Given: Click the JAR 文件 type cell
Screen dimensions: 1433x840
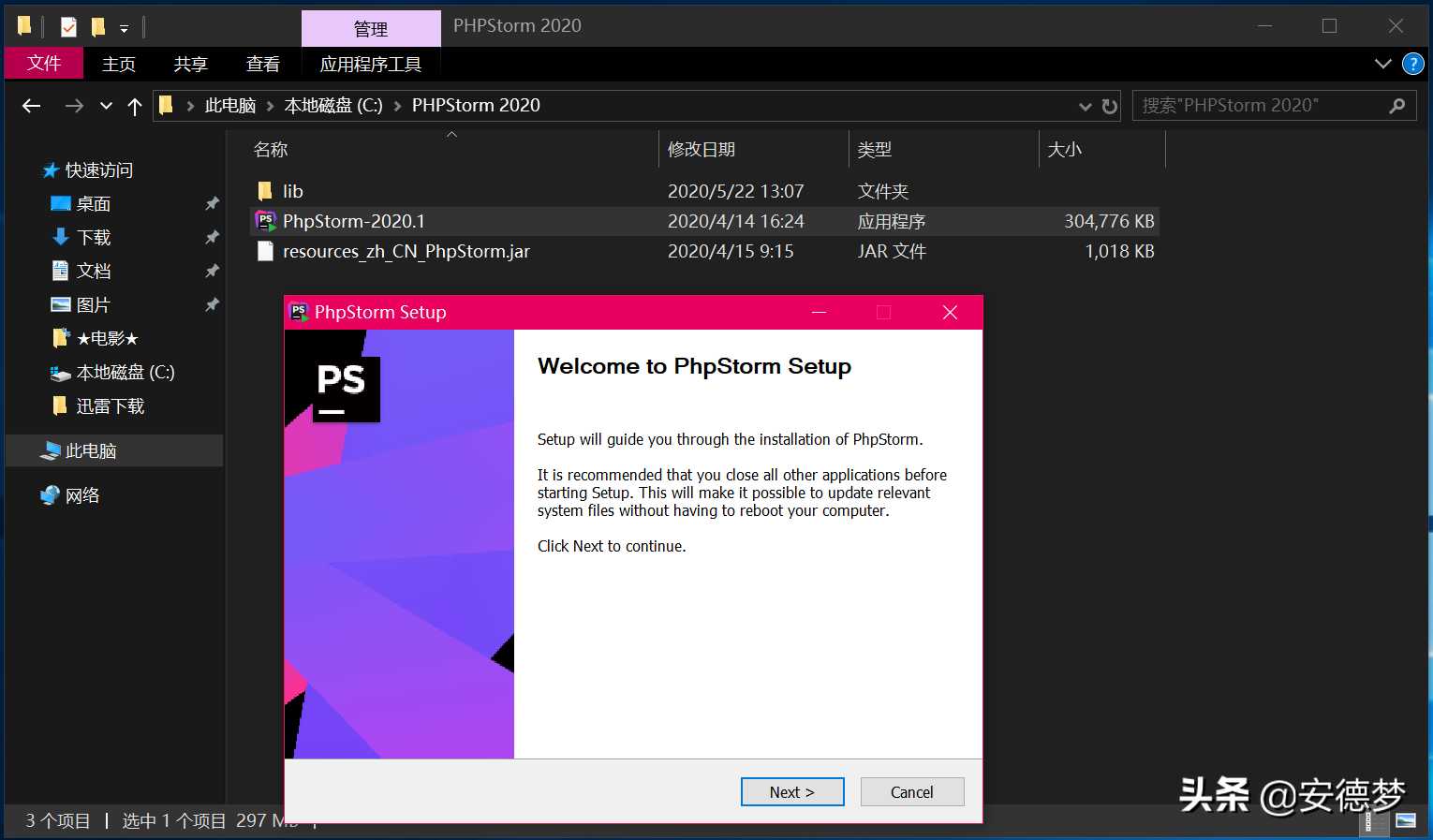Looking at the screenshot, I should [x=892, y=251].
